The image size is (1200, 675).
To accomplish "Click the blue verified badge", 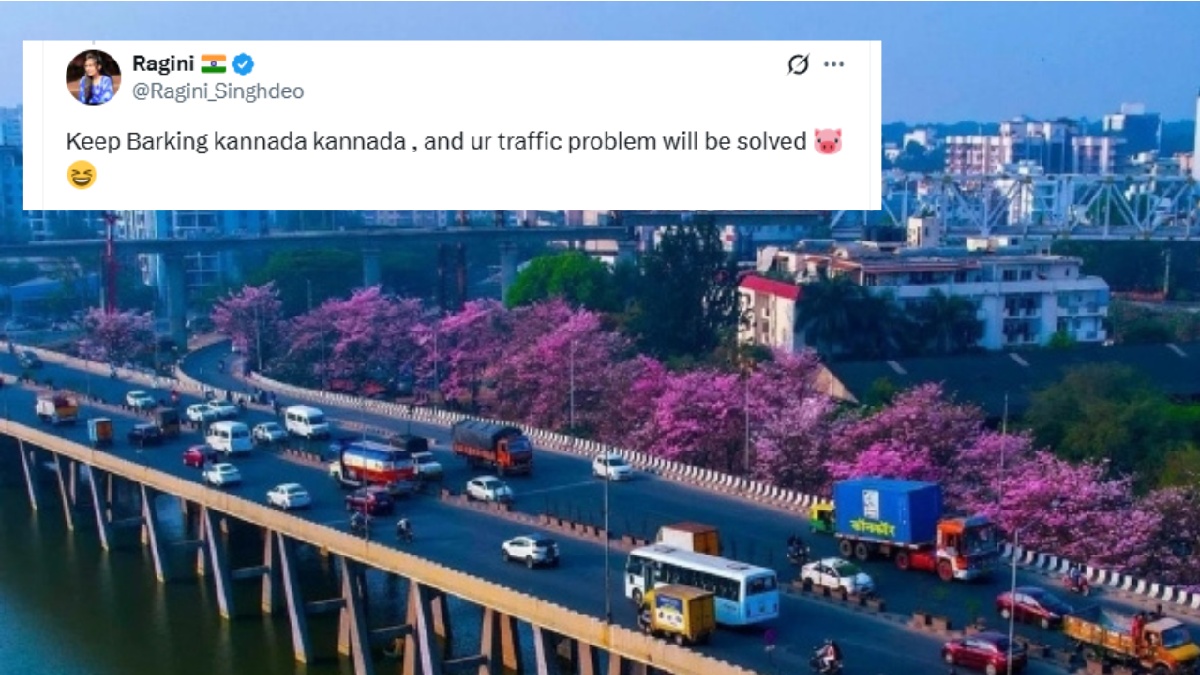I will [x=243, y=65].
